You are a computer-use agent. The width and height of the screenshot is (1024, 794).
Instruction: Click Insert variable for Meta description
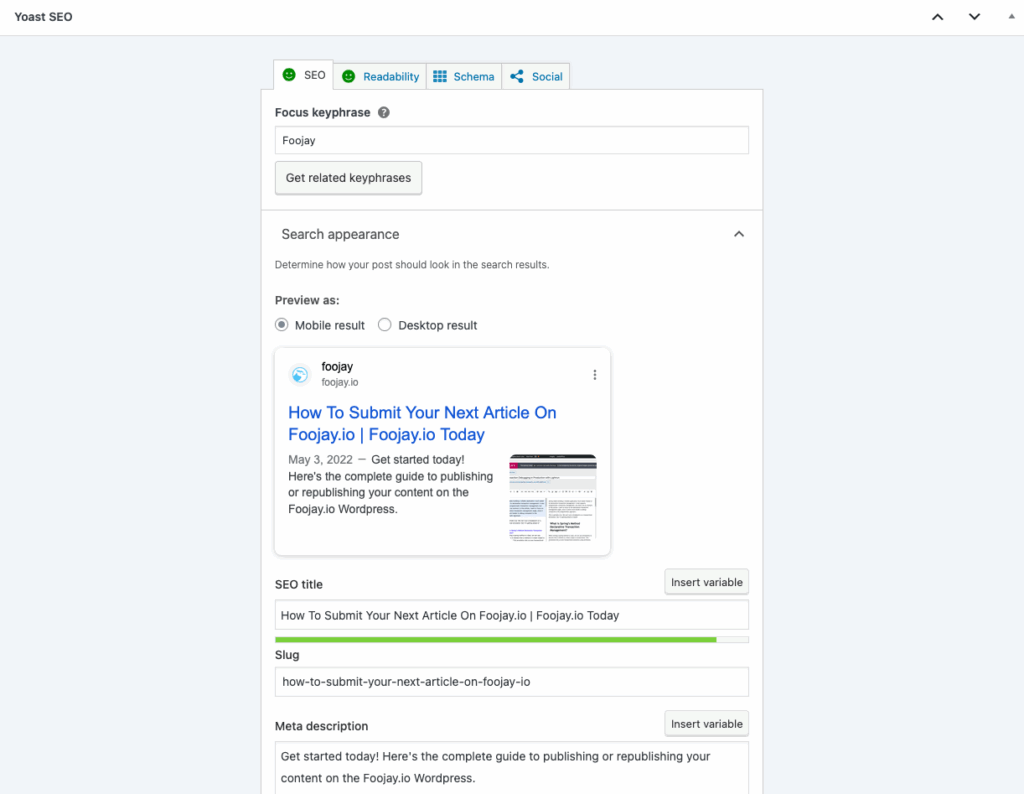click(706, 724)
